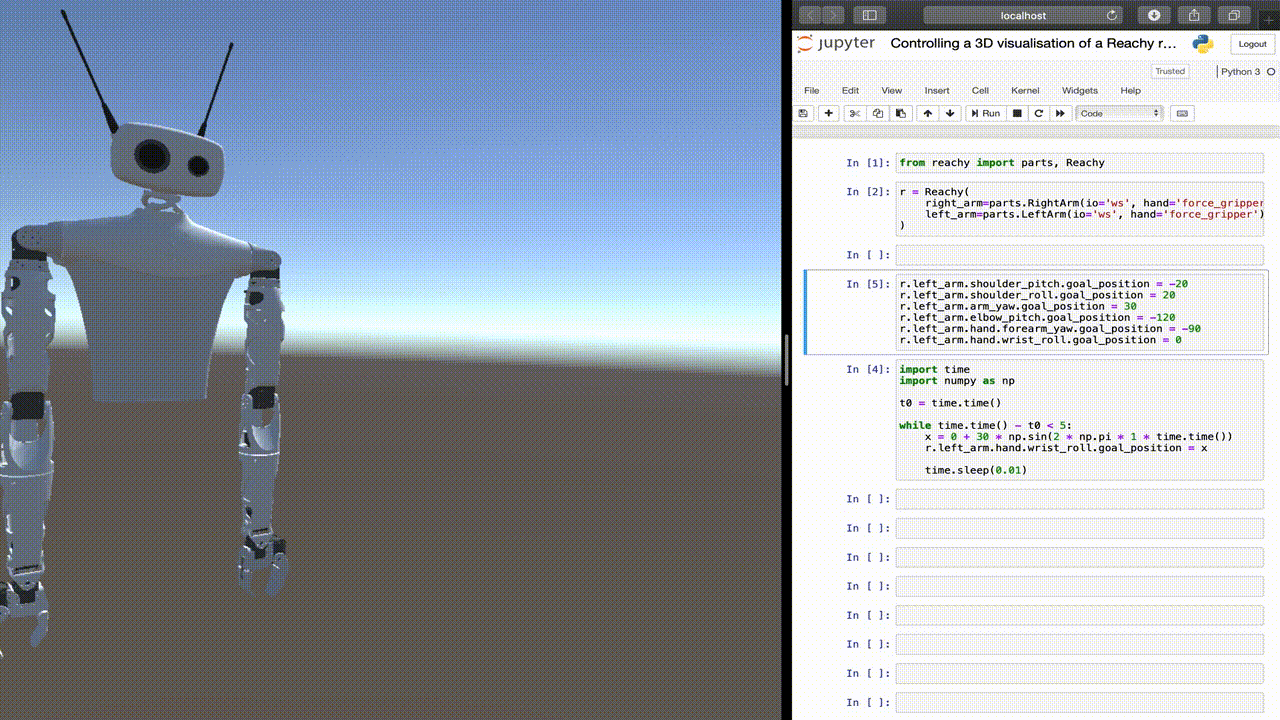
Task: Reload the page in Safari
Action: (1112, 15)
